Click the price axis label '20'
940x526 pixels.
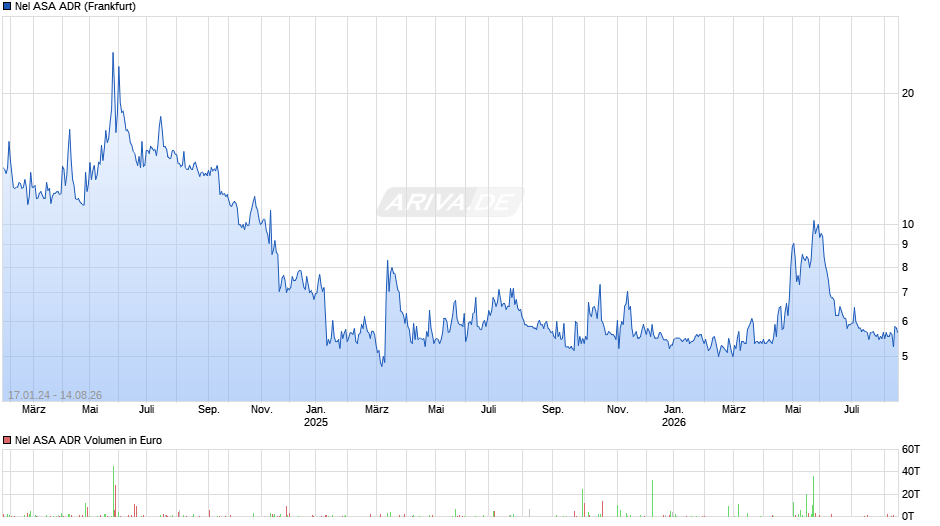tap(908, 93)
